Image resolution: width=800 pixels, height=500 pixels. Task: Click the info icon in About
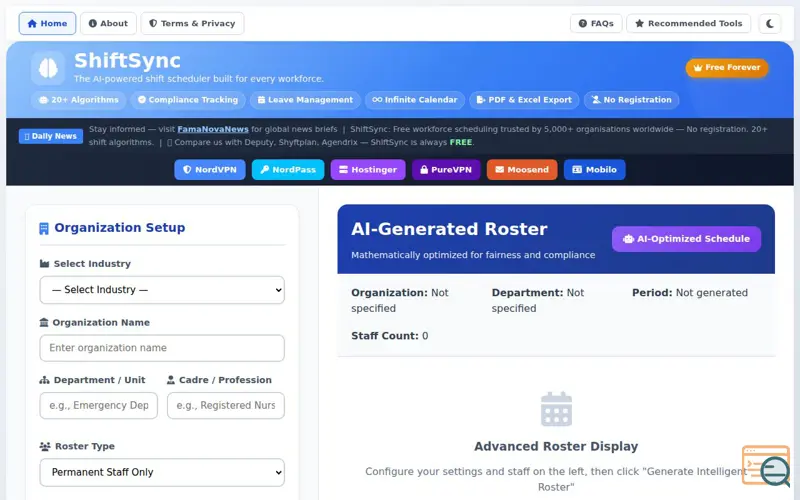pyautogui.click(x=93, y=23)
